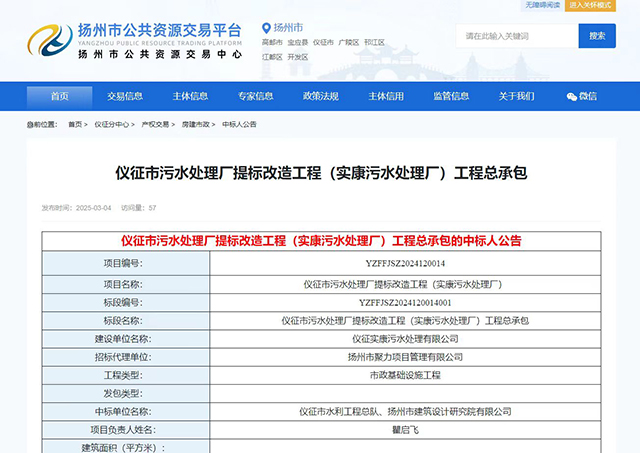
Task: Click 标段名称 value cell
Action: coord(405,321)
